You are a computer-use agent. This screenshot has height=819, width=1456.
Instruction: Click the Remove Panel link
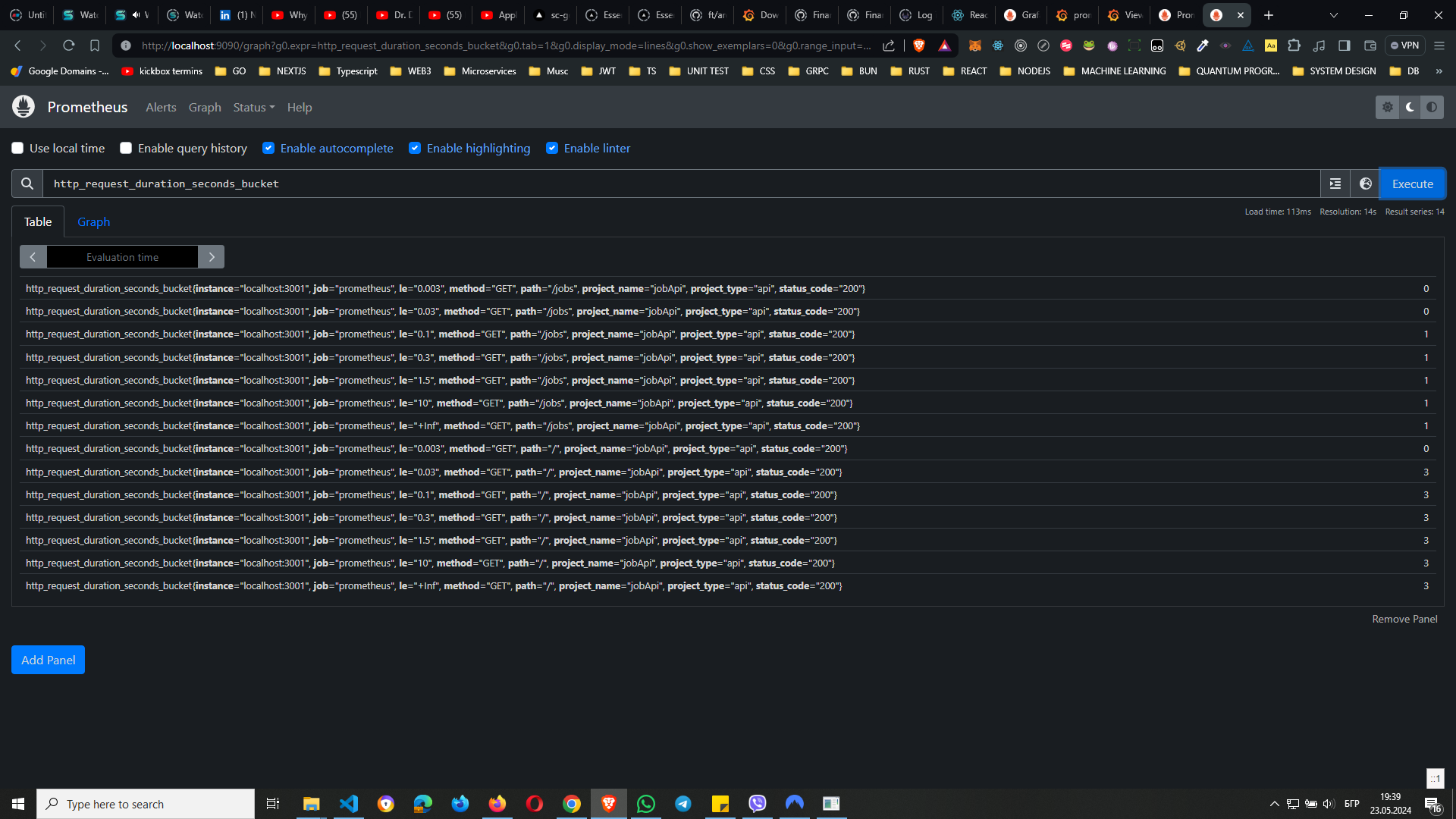click(x=1404, y=618)
